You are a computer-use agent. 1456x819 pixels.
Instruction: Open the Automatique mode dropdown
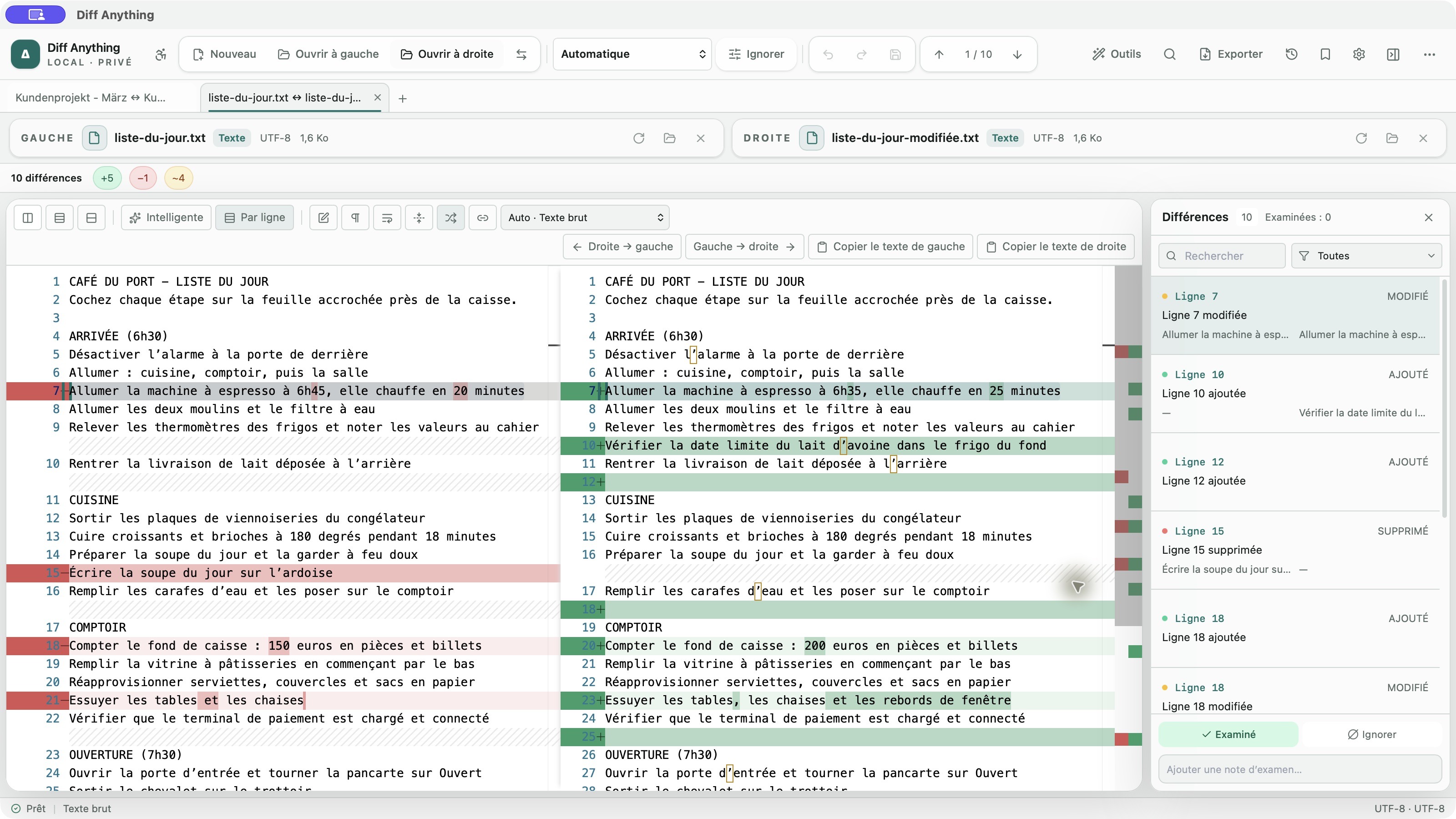point(632,54)
